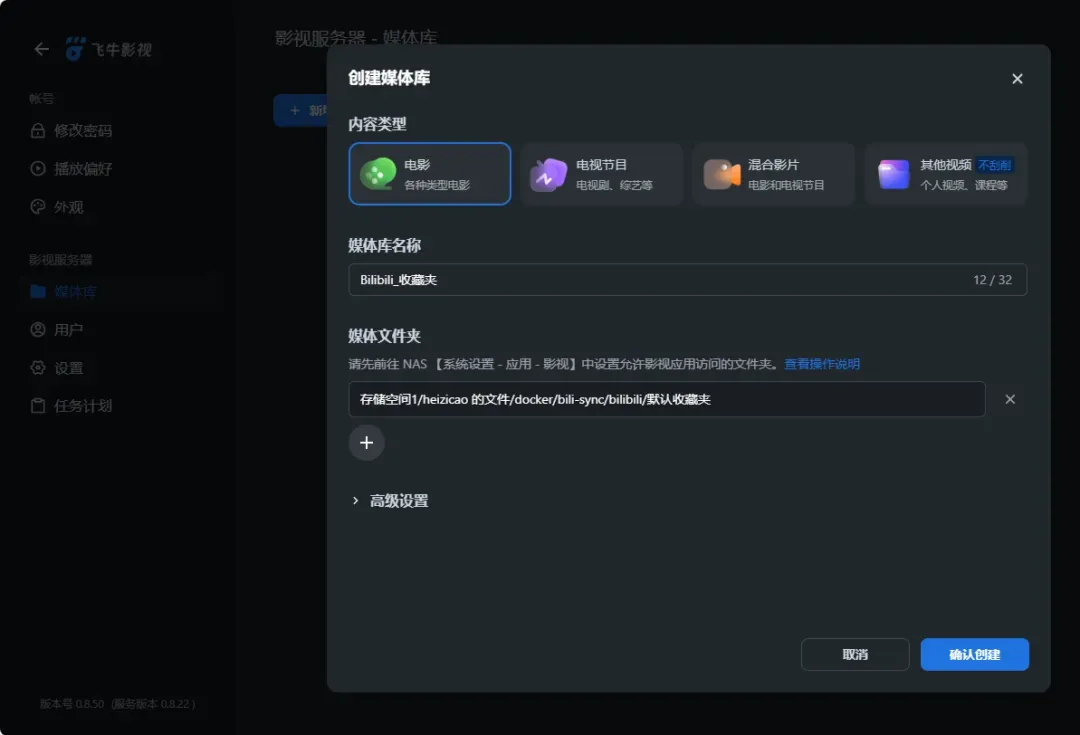Select the 其他视频 content type card
The width and height of the screenshot is (1080, 735).
coord(946,174)
